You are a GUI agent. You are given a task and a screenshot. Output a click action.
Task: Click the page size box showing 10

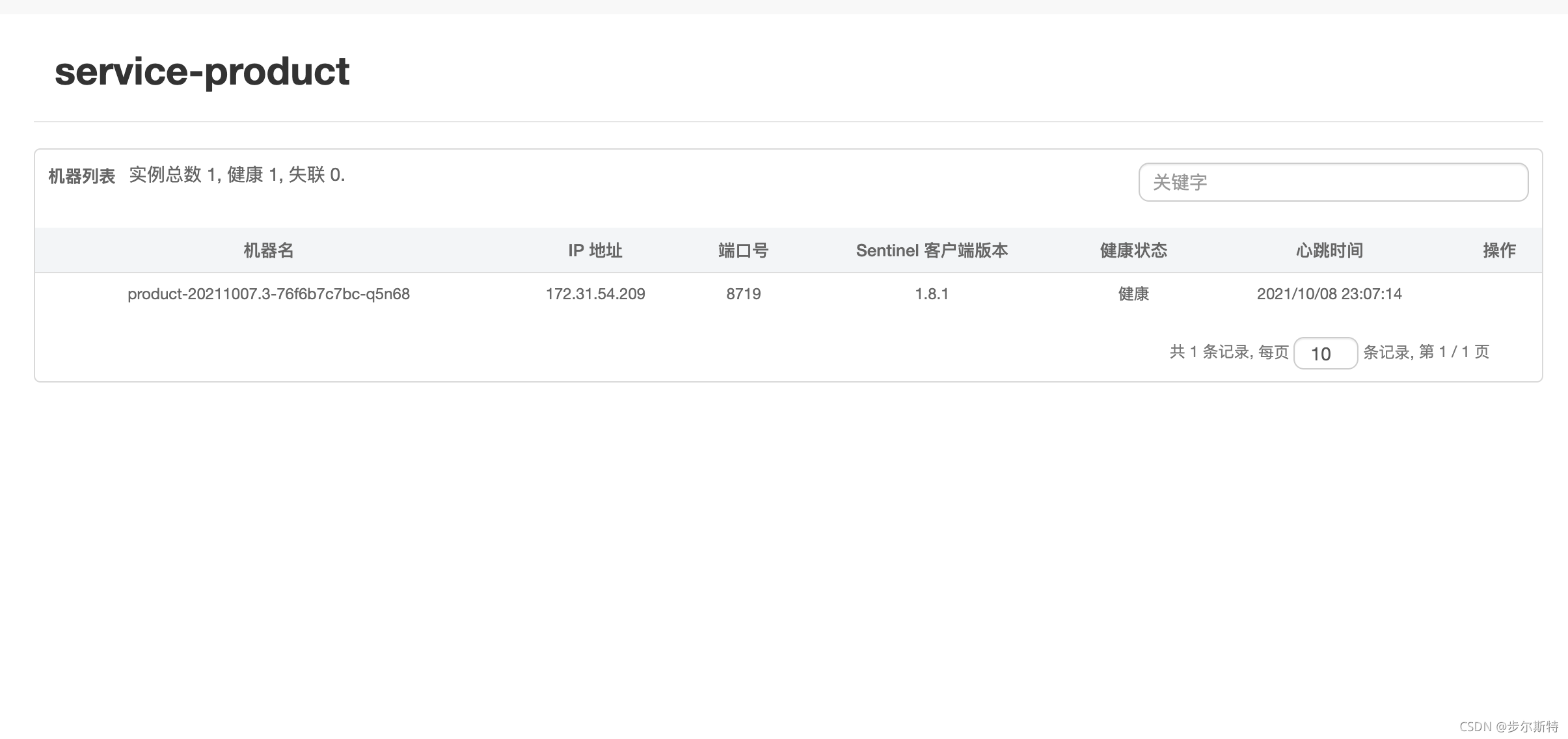(x=1325, y=353)
